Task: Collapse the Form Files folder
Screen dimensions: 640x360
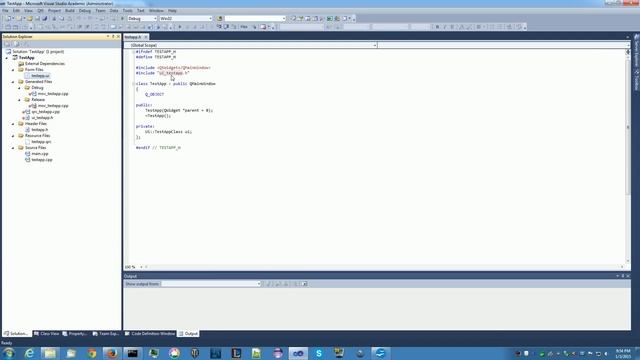Action: click(x=13, y=70)
